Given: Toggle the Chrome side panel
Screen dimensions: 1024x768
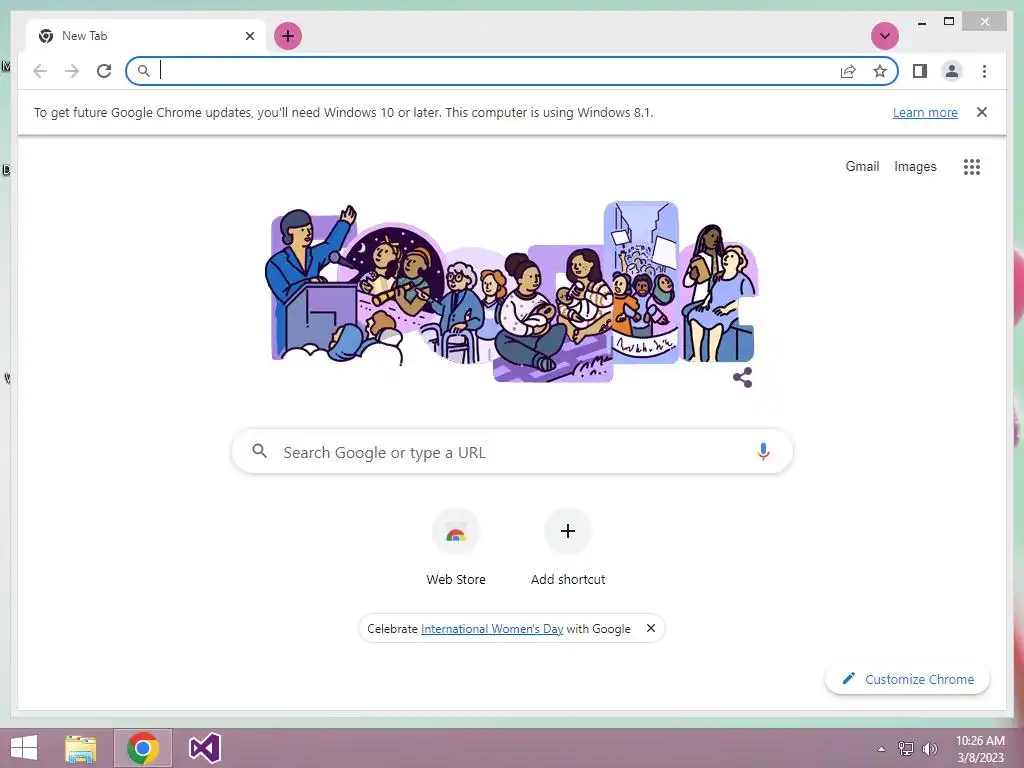Looking at the screenshot, I should [920, 71].
